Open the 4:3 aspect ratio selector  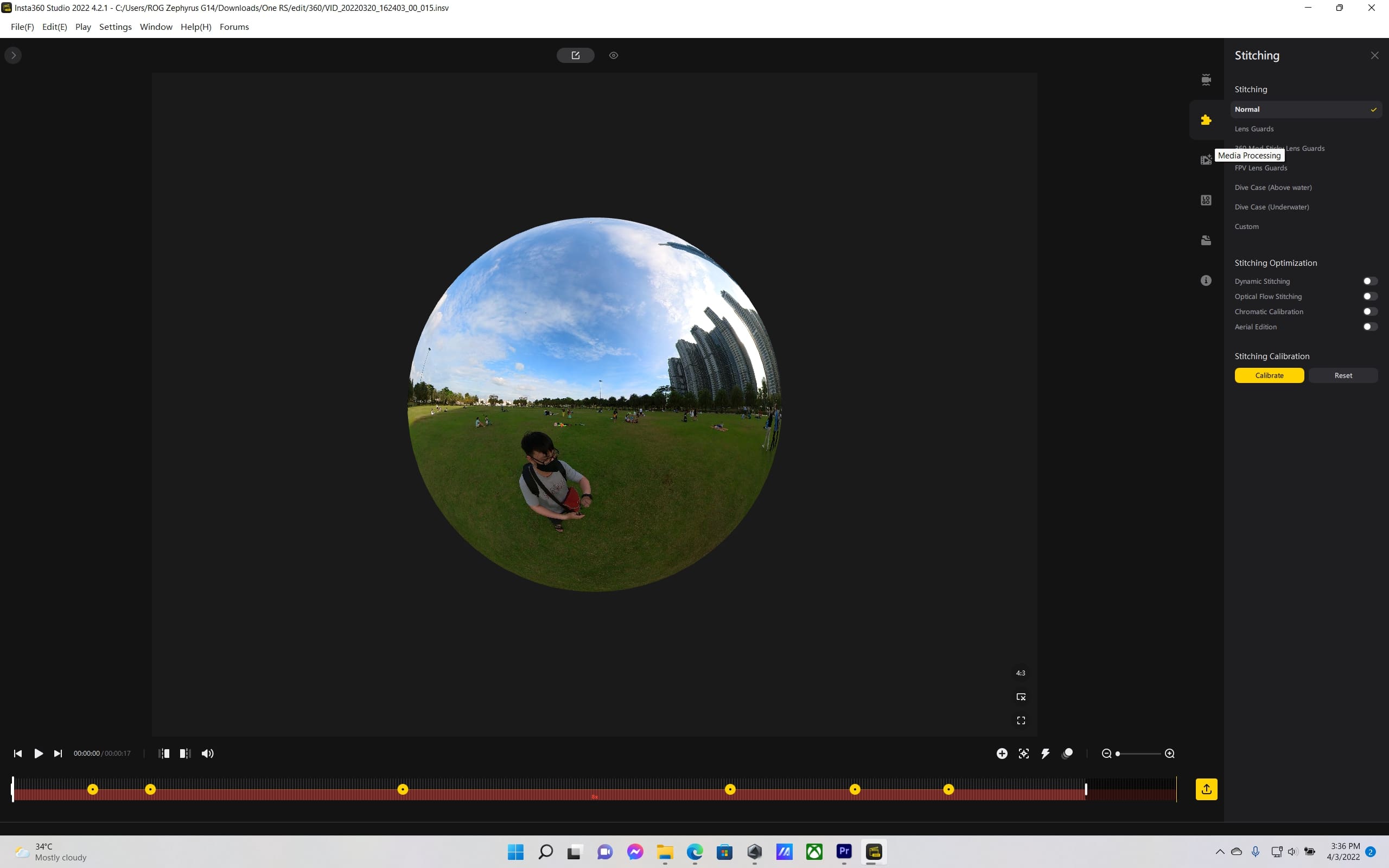pyautogui.click(x=1021, y=673)
